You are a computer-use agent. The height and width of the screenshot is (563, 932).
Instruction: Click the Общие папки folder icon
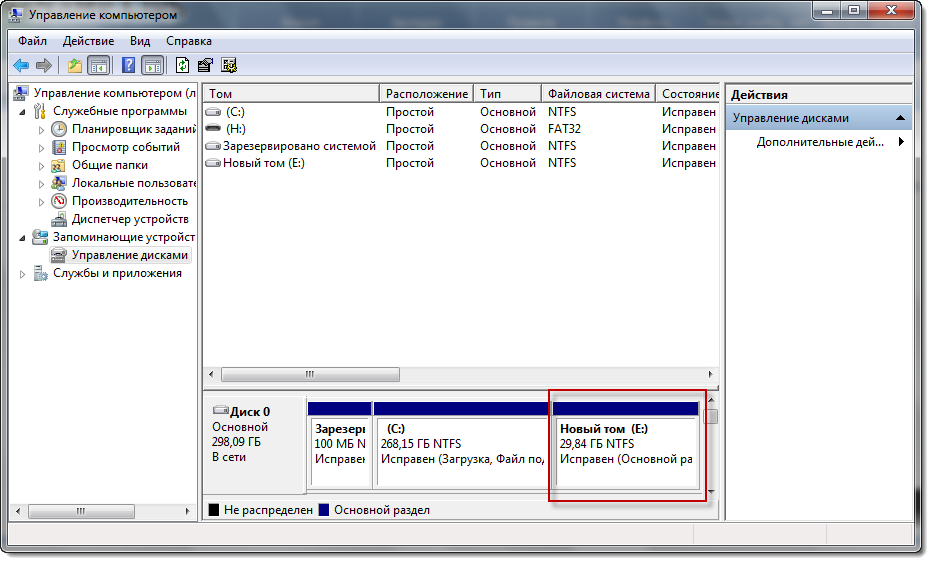(58, 165)
